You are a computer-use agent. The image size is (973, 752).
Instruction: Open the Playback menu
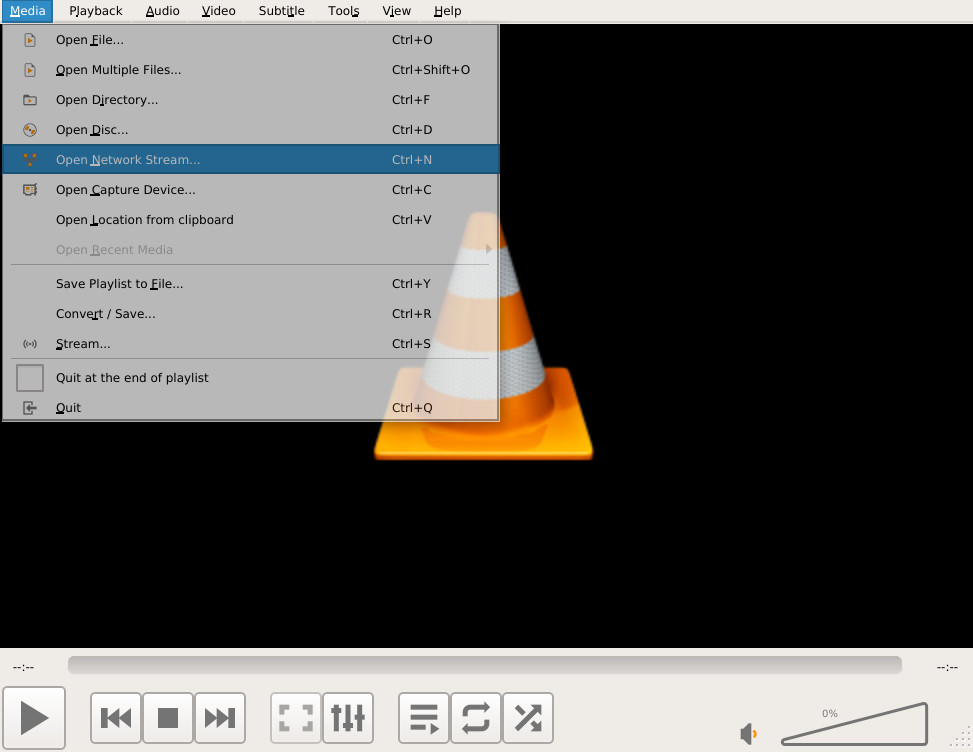tap(96, 11)
